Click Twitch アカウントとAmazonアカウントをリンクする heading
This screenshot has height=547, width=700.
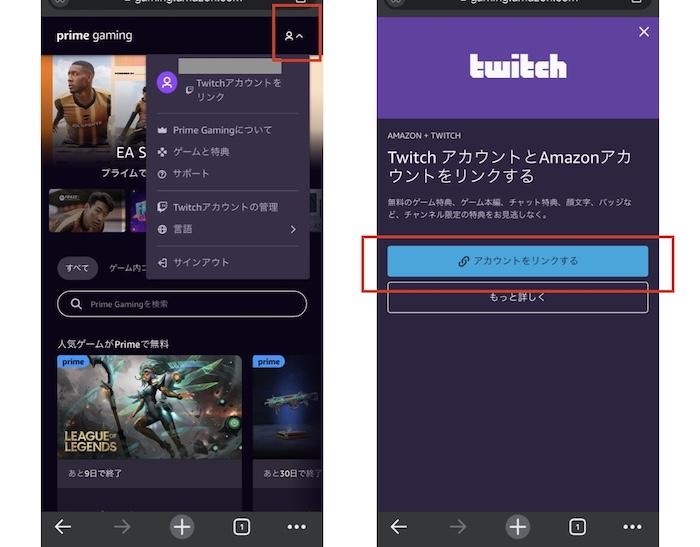point(509,167)
